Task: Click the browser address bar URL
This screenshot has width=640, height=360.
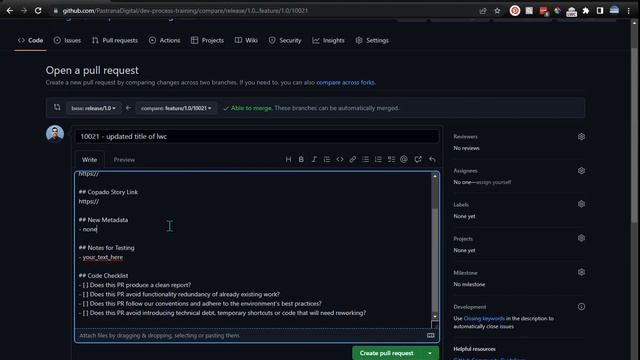Action: click(185, 11)
